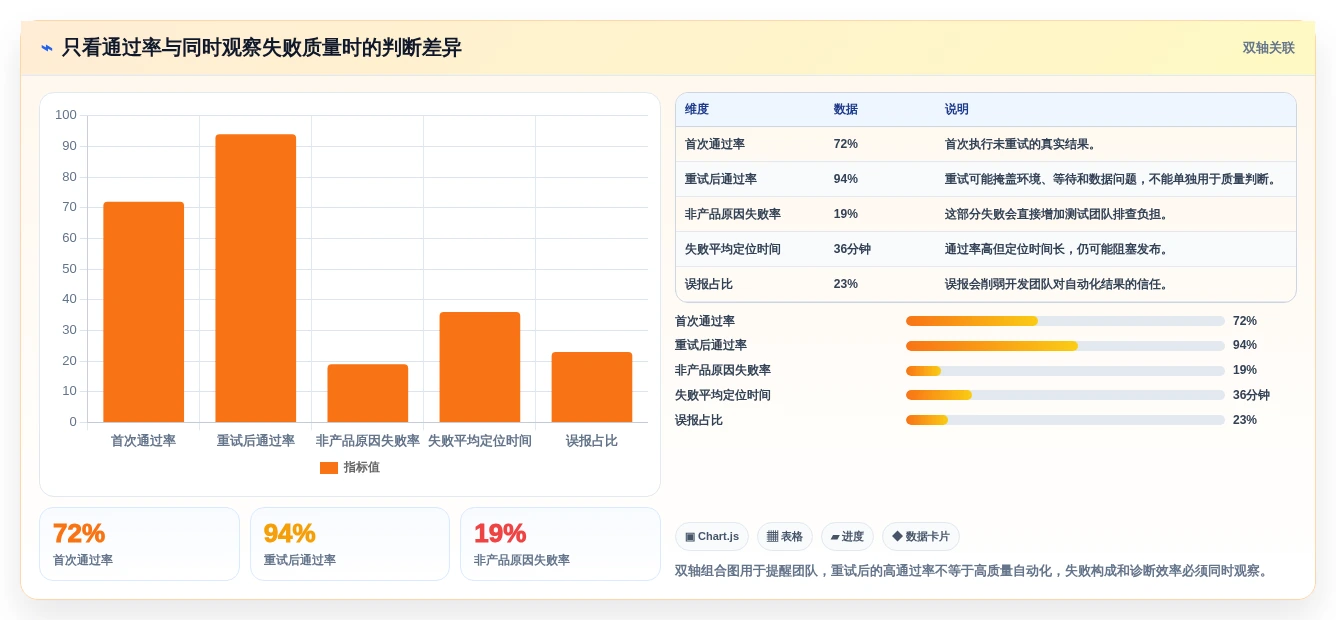Click the description starting with 通过率高但定位时间长
The image size is (1336, 620).
tap(1058, 249)
